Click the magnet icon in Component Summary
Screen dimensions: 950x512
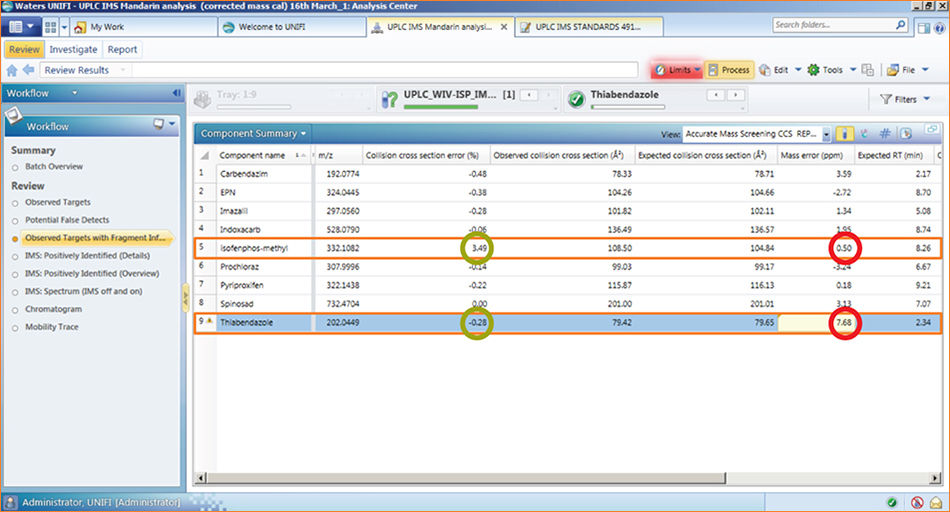(865, 134)
